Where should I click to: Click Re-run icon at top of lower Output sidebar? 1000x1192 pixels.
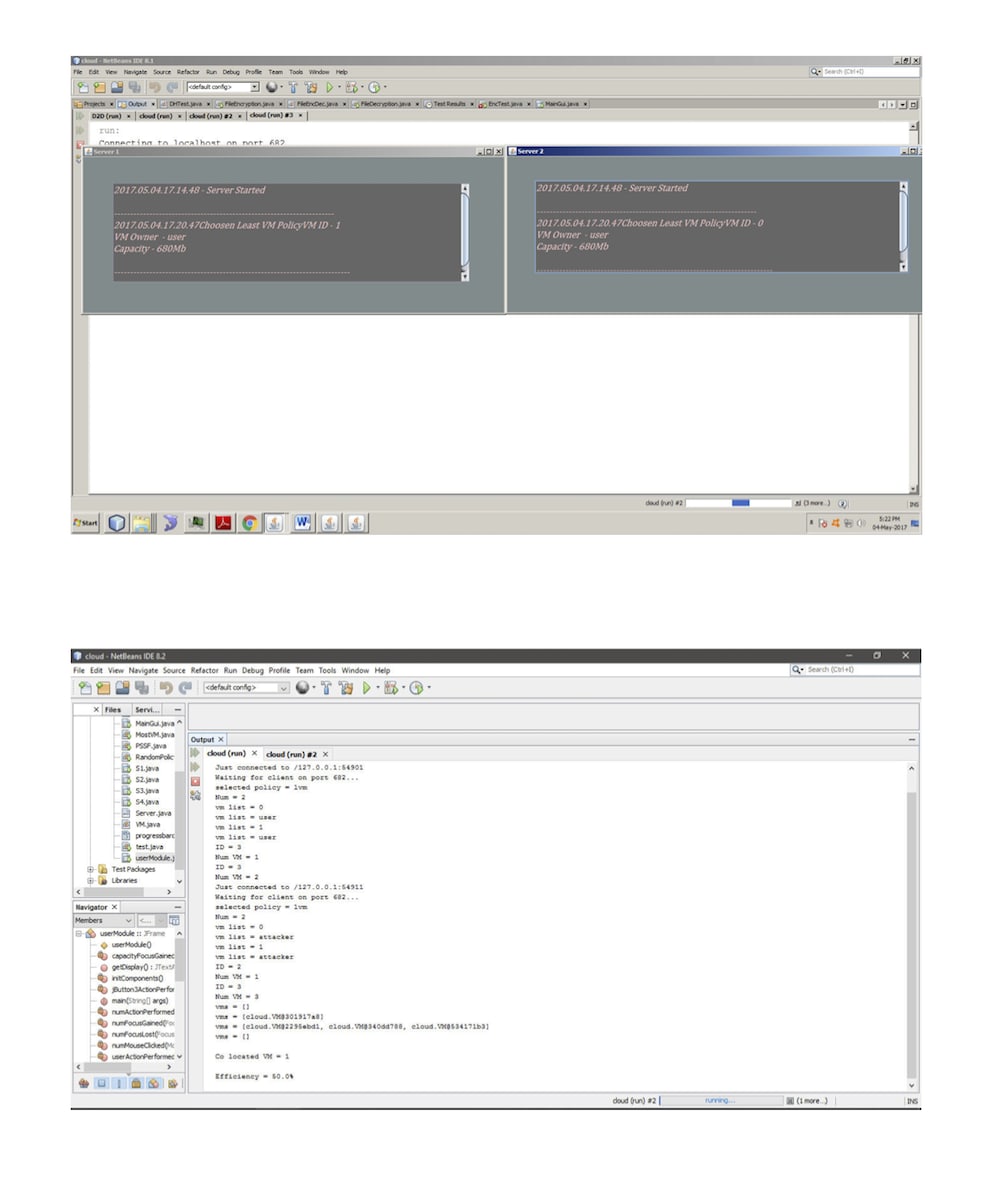tap(195, 753)
